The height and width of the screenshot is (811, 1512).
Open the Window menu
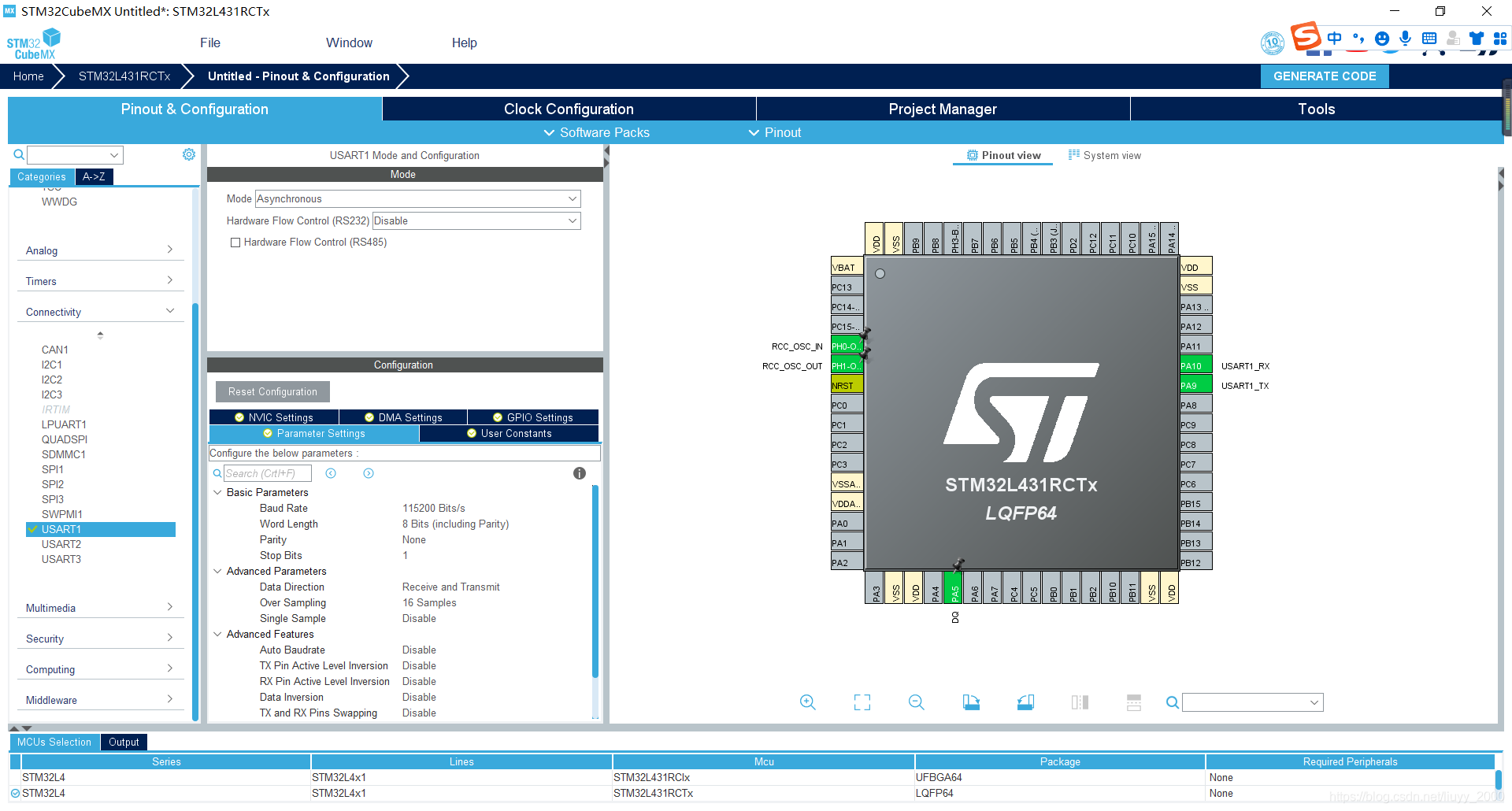coord(349,43)
